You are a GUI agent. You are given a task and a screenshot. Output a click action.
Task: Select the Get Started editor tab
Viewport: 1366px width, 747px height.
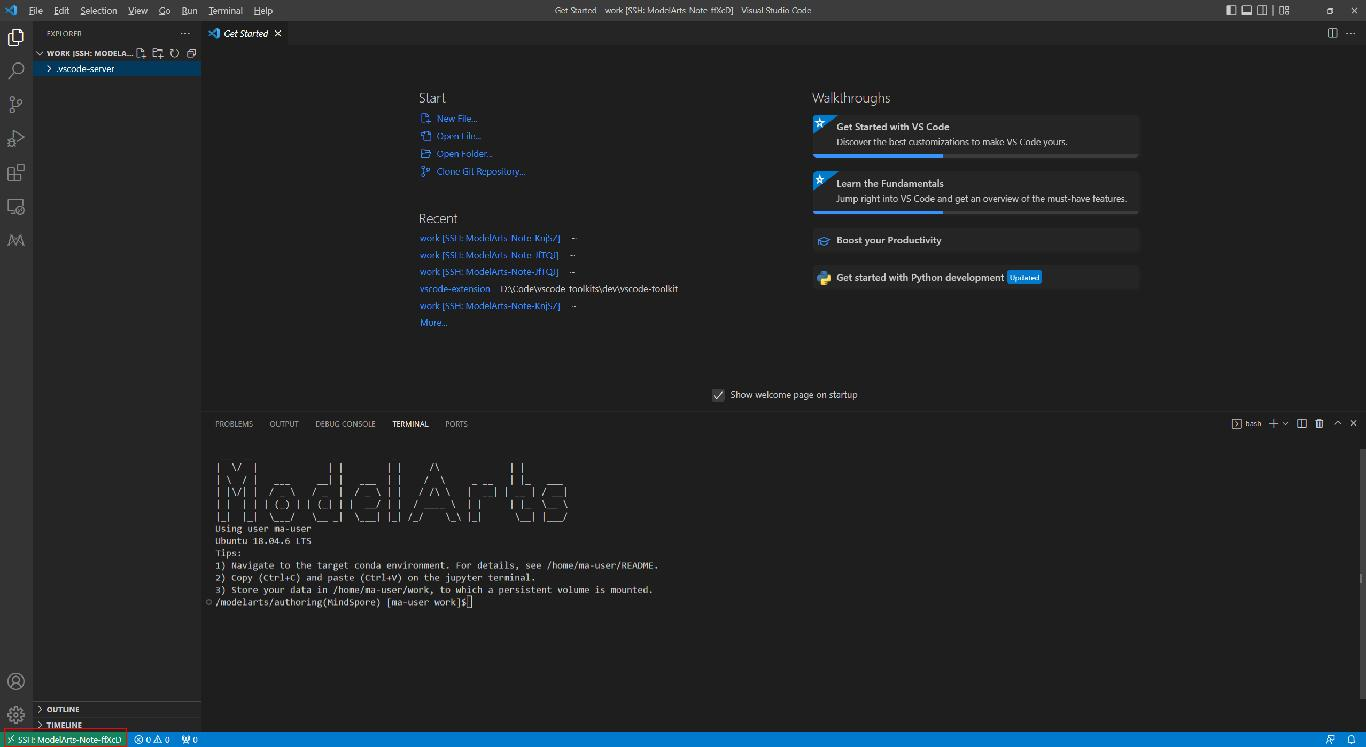pos(245,33)
